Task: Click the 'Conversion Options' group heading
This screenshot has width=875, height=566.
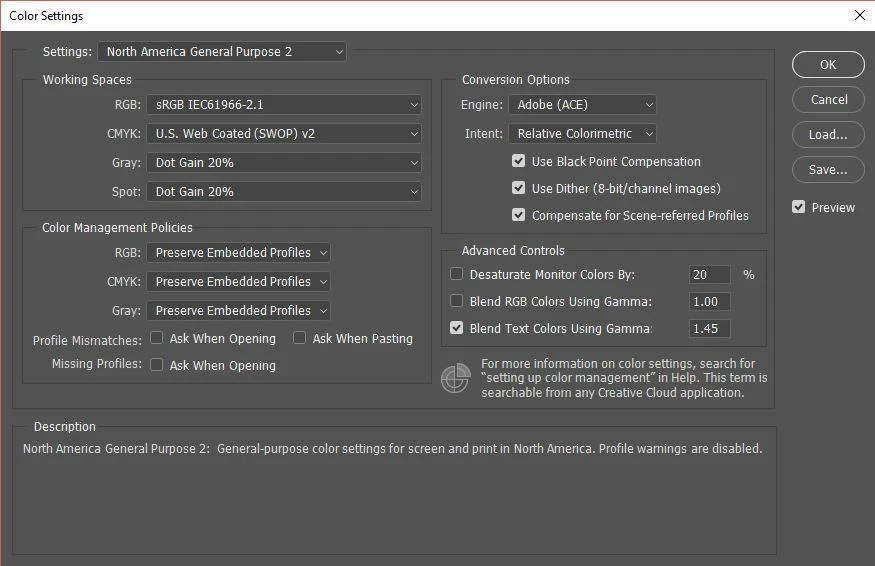Action: [516, 80]
